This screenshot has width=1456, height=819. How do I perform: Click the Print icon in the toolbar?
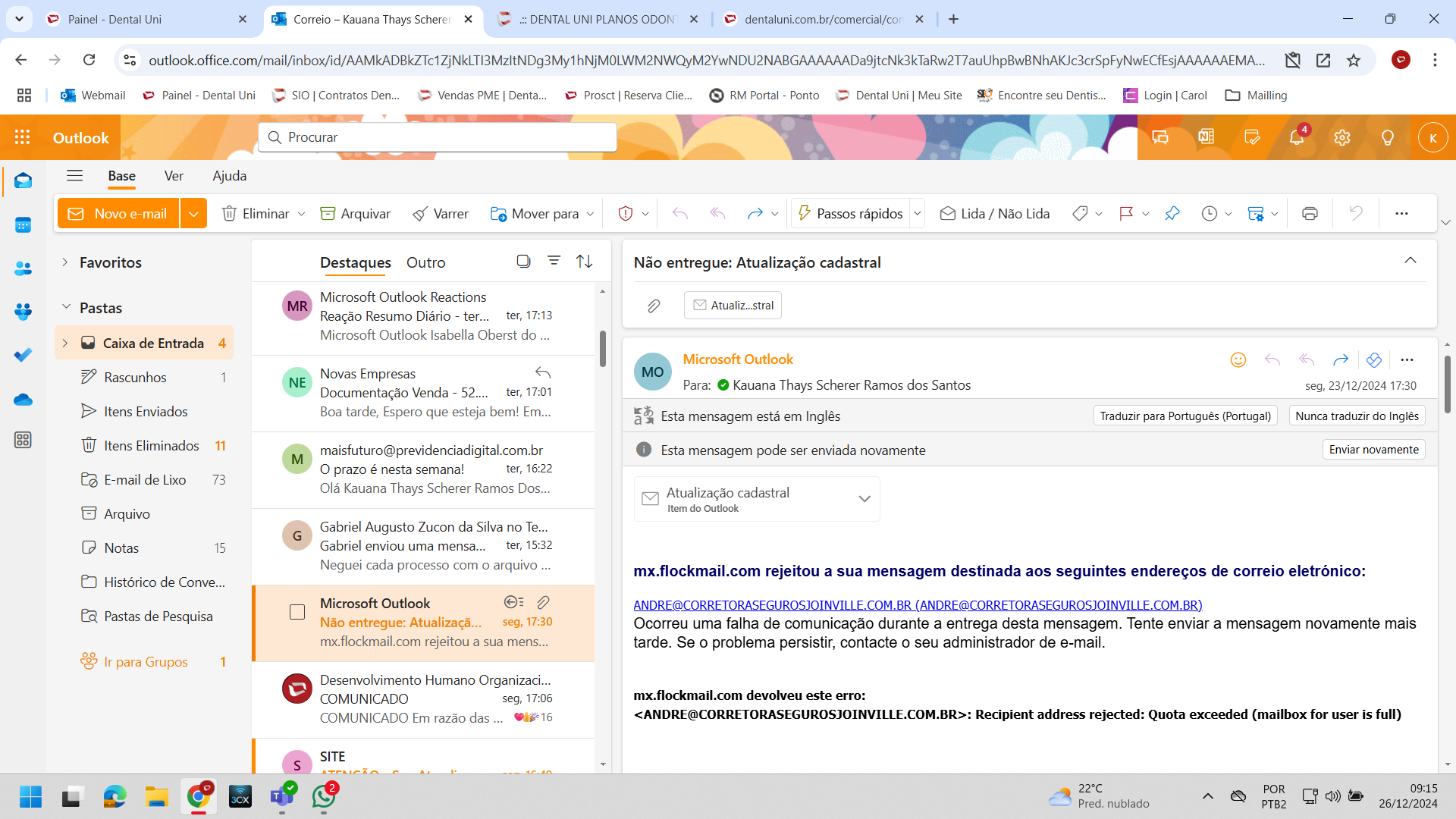[1310, 214]
